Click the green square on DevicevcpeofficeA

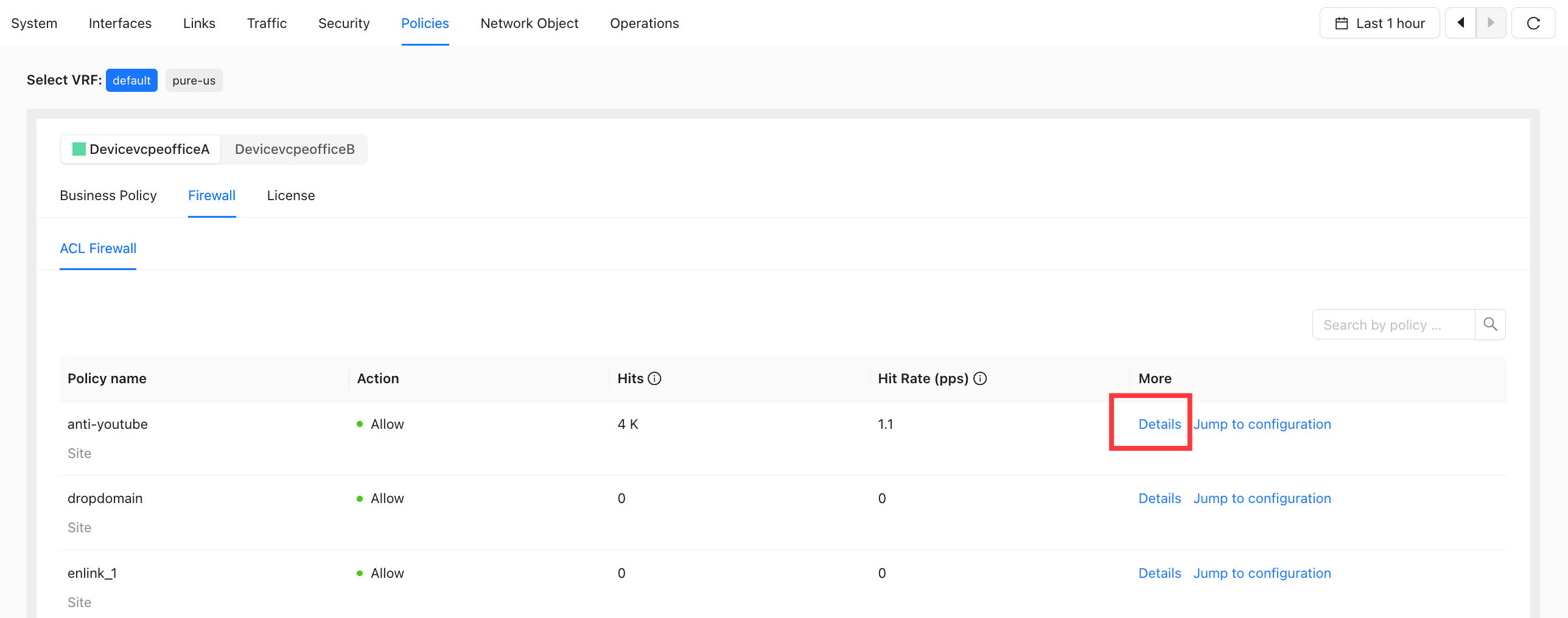pos(79,149)
